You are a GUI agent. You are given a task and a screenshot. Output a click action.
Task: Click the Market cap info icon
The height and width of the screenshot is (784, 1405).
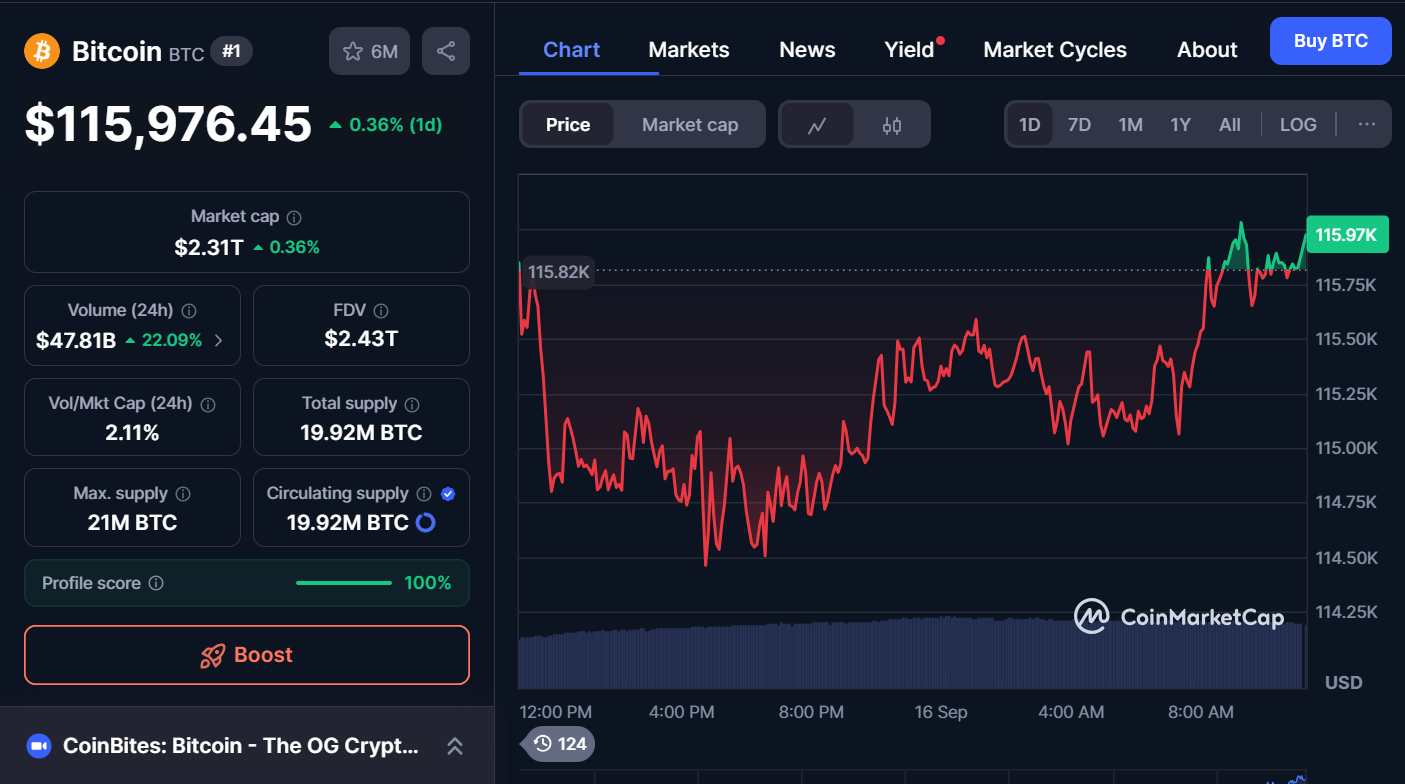pyautogui.click(x=294, y=217)
